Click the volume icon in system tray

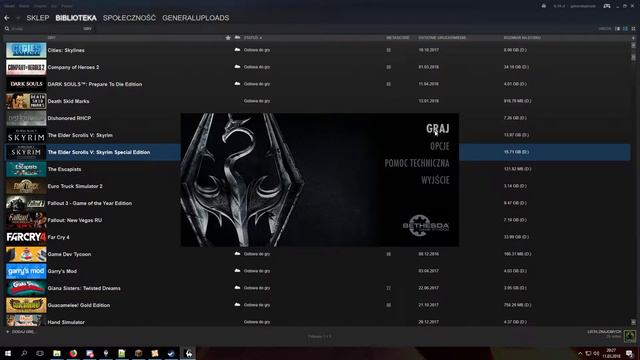(x=596, y=353)
